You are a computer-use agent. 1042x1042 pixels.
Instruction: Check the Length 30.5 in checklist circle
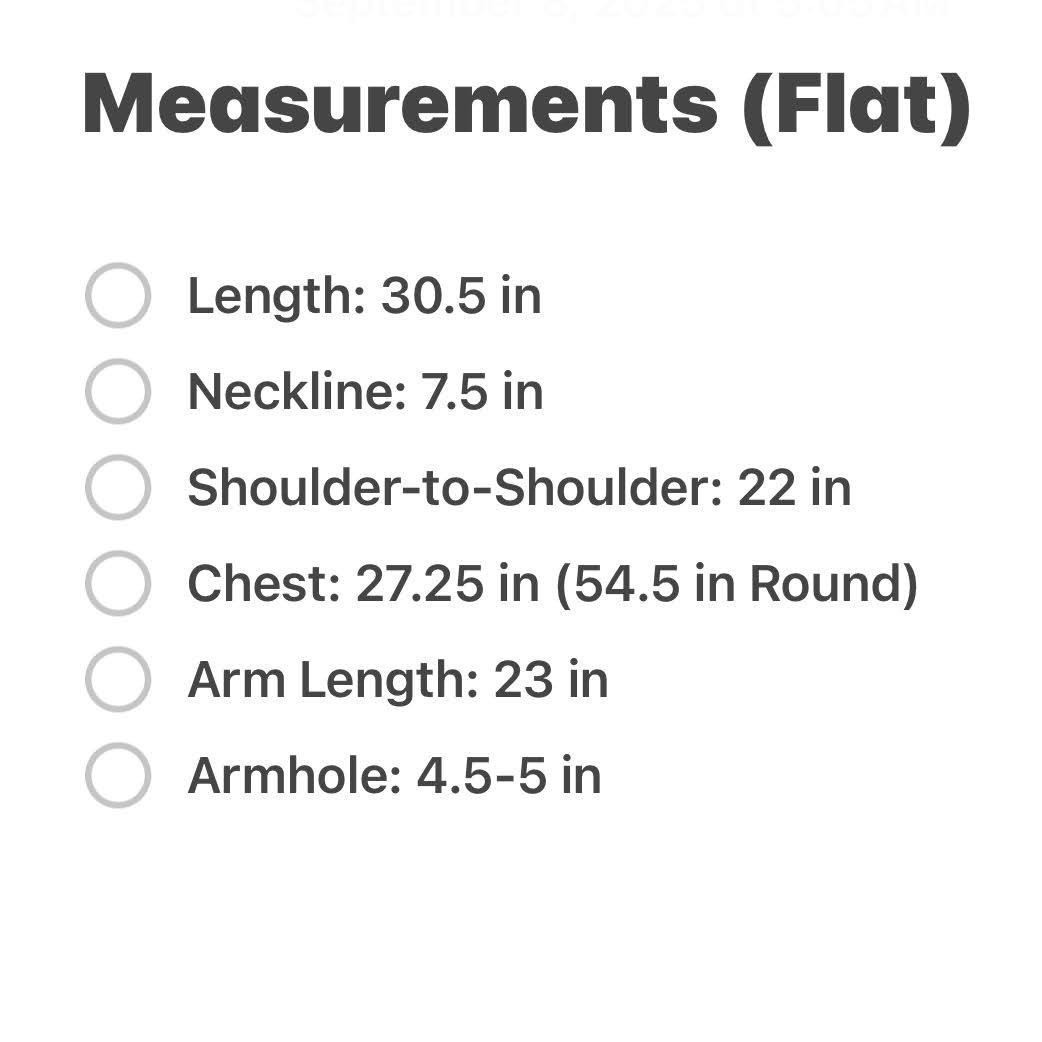[x=117, y=296]
